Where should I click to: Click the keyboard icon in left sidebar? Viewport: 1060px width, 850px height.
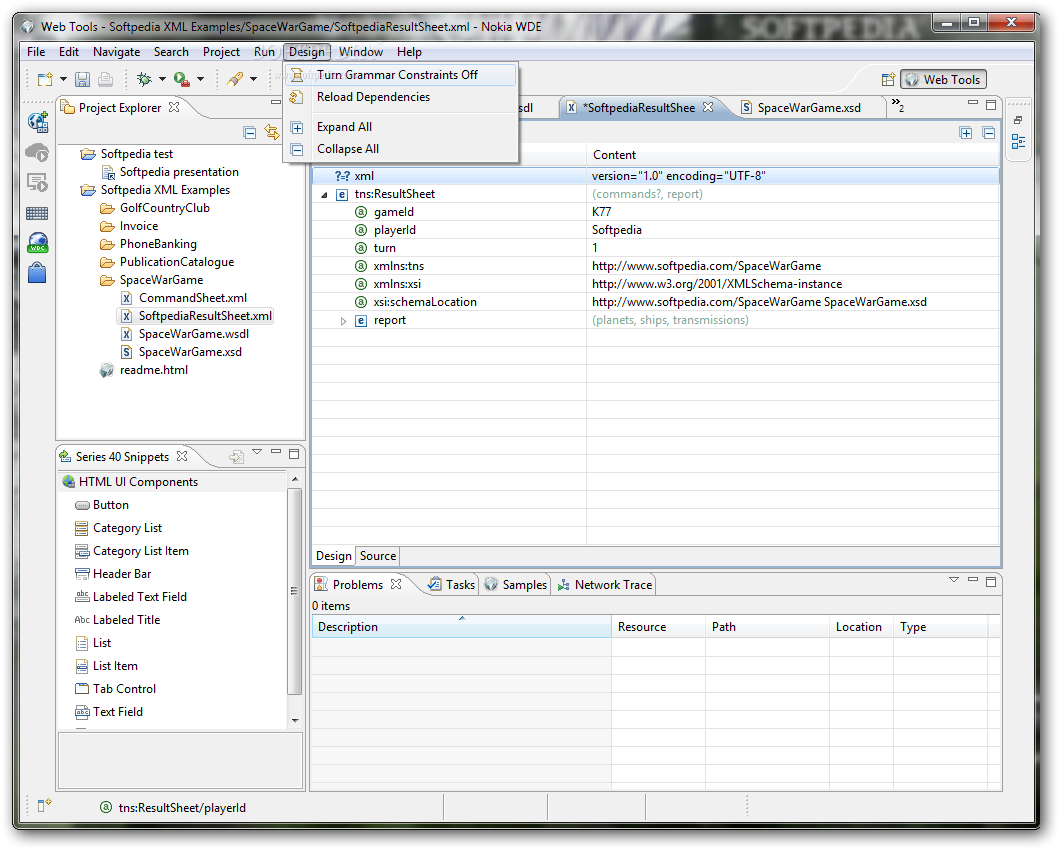click(x=37, y=214)
